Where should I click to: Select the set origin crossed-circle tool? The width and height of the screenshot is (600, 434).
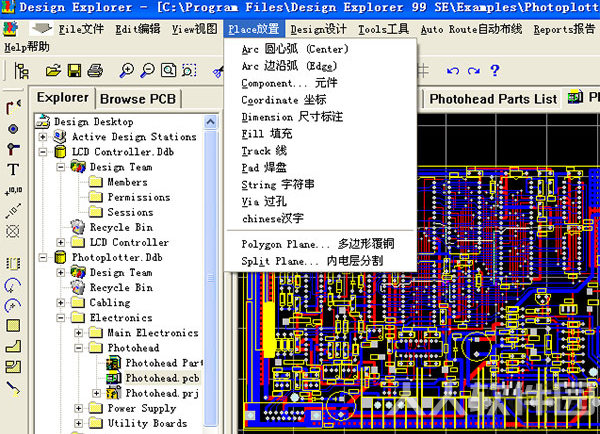pos(13,231)
